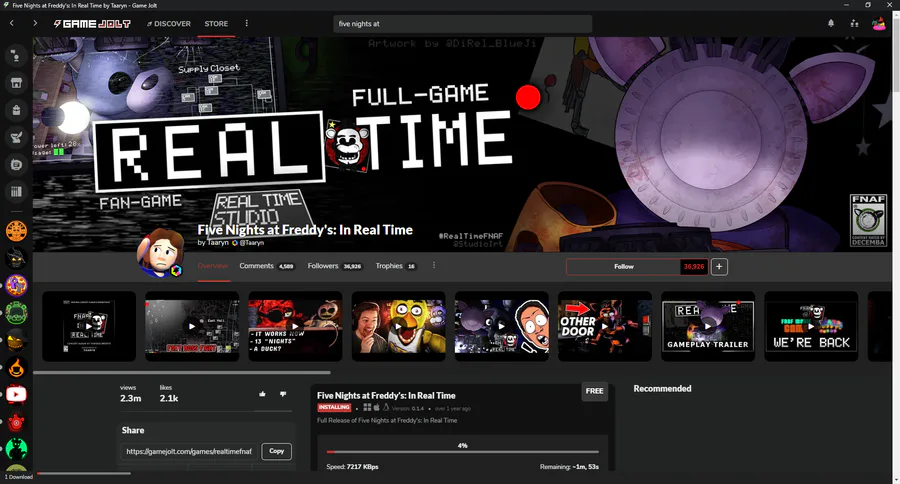Click the installation progress bar at 4%
The width and height of the screenshot is (900, 484).
(x=463, y=452)
